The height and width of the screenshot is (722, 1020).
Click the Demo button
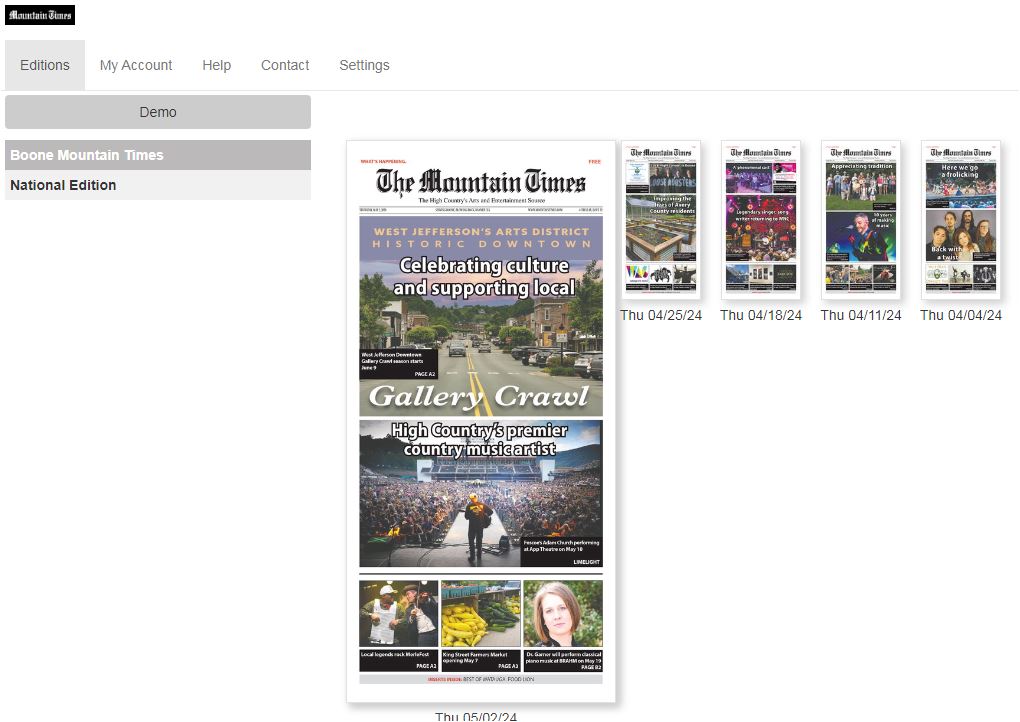point(158,112)
